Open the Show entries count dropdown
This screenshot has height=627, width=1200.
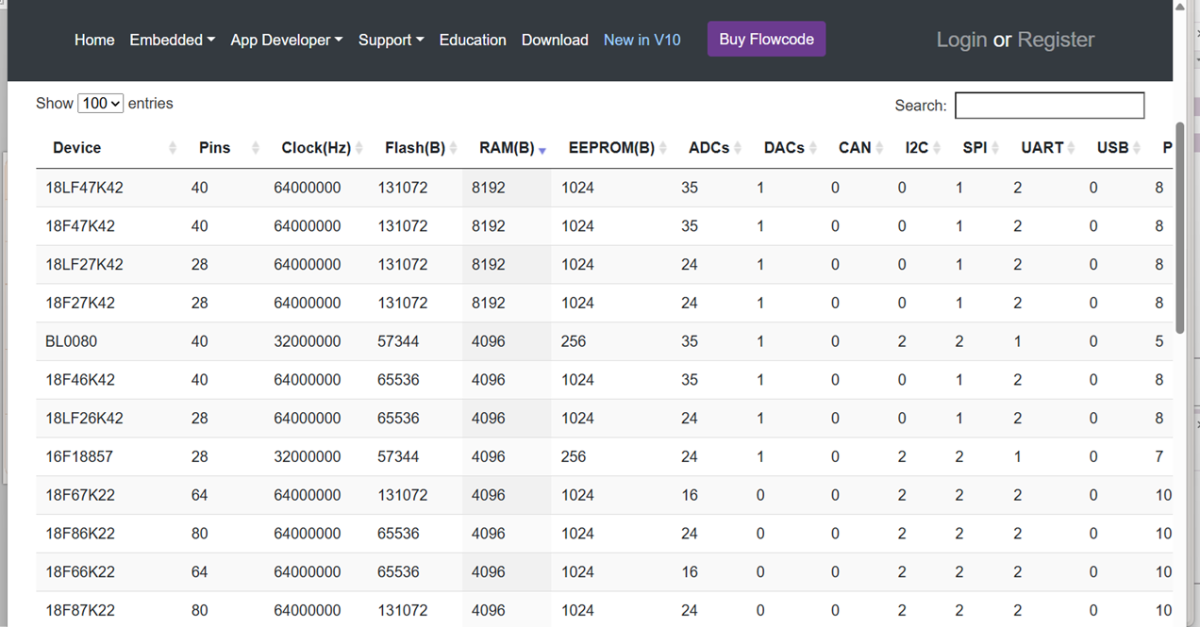pos(100,104)
